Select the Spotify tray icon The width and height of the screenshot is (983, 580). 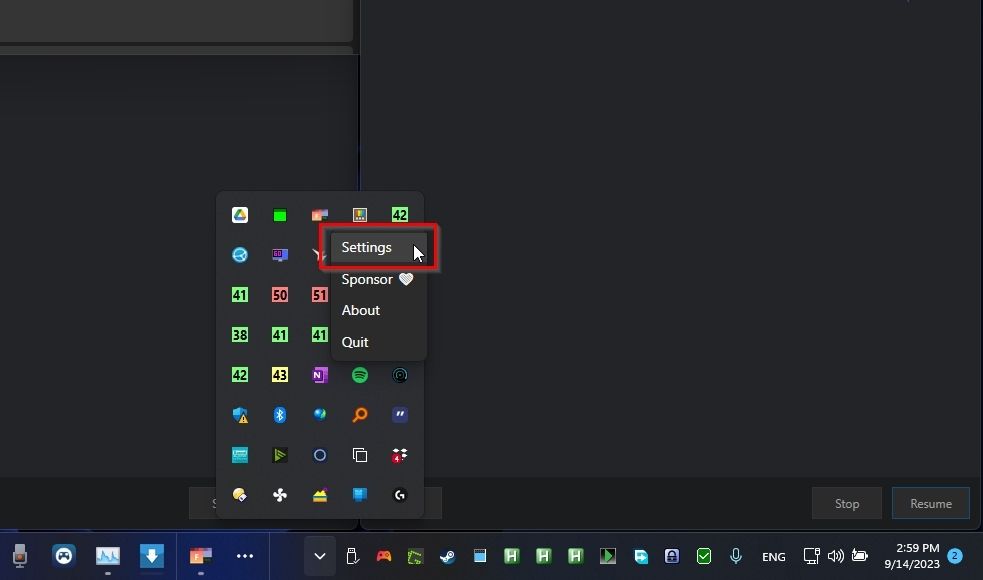pos(359,374)
